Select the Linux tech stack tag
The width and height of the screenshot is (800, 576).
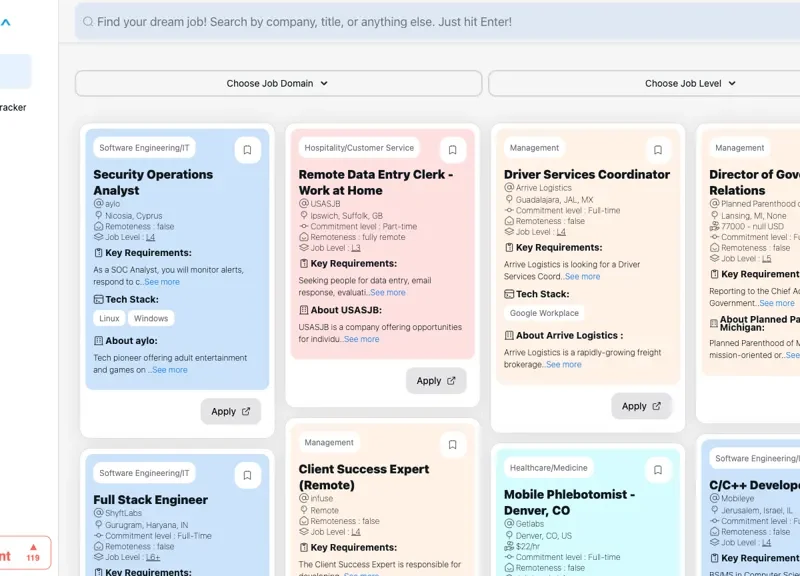[x=109, y=318]
